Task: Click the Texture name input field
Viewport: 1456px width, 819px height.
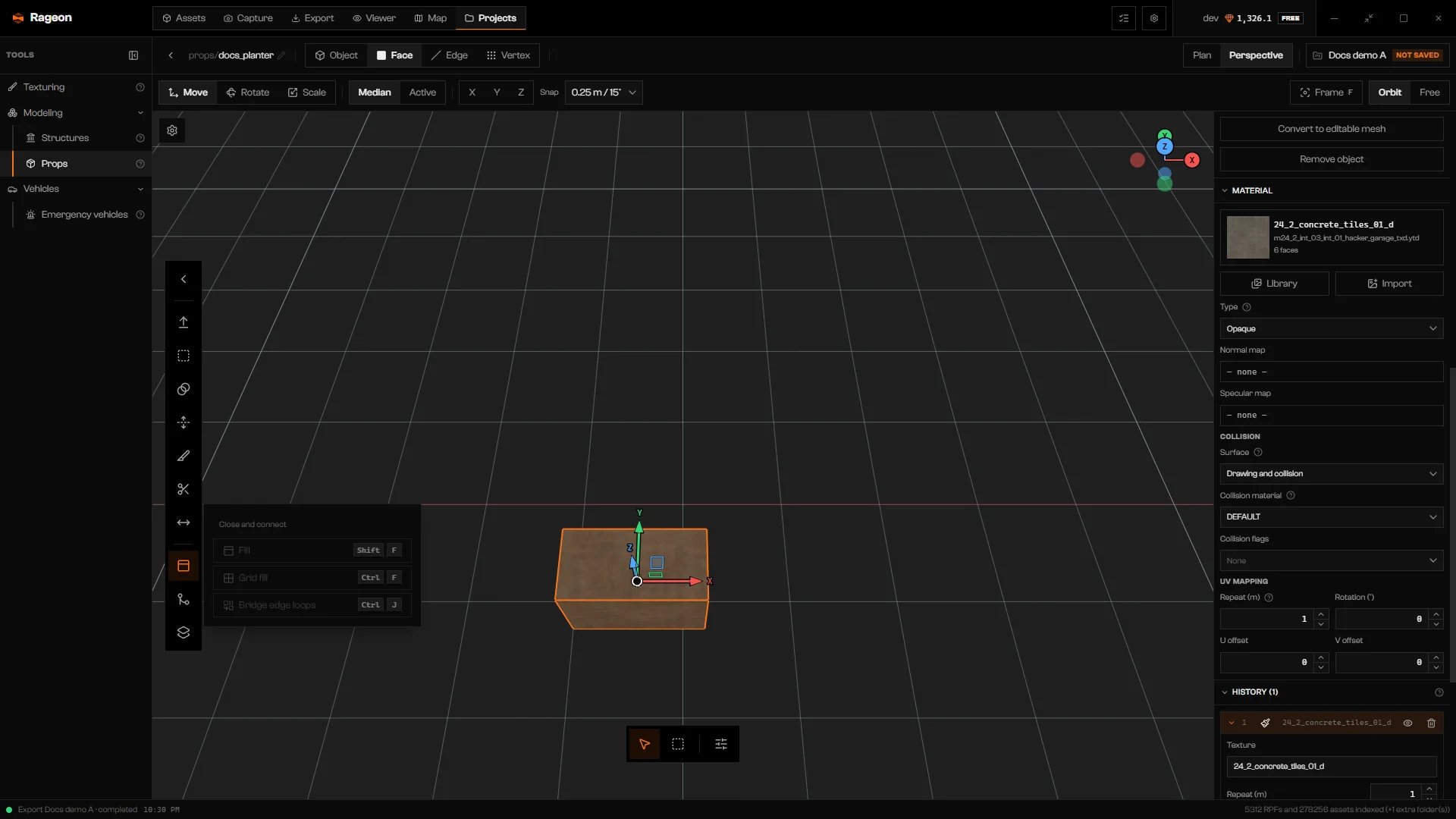Action: (1331, 766)
